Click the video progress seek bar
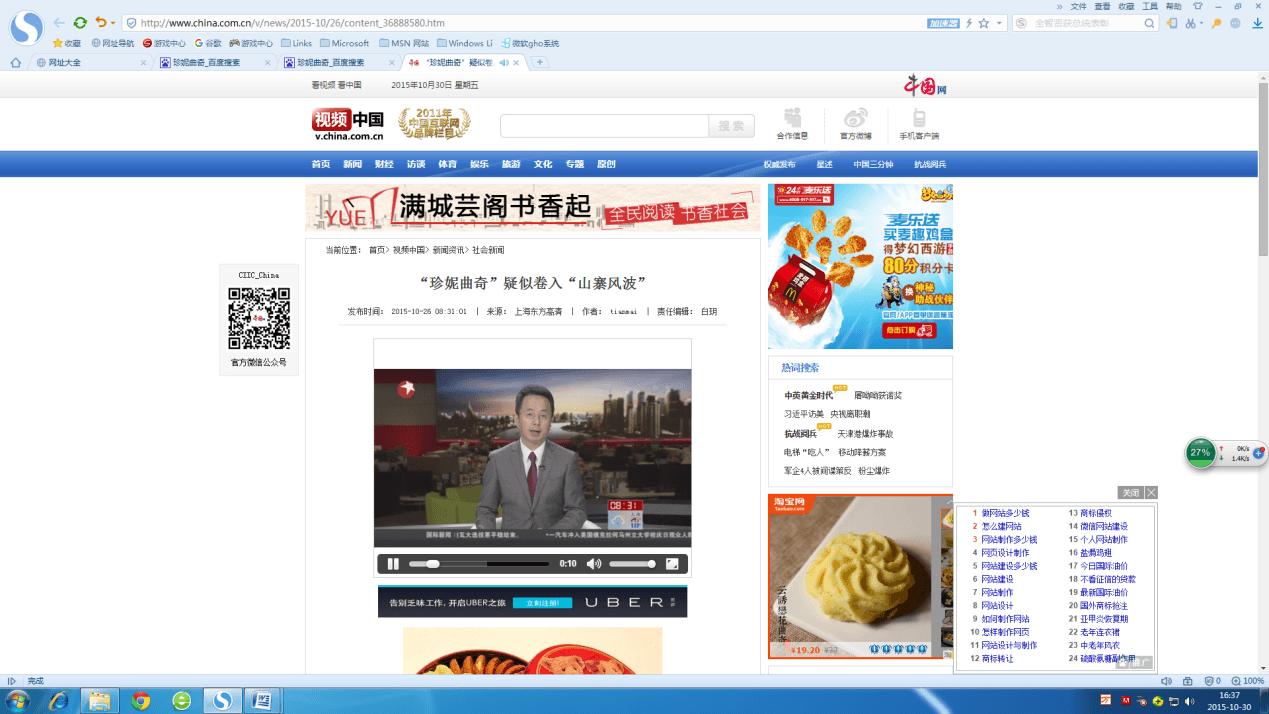The image size is (1269, 714). (x=480, y=564)
